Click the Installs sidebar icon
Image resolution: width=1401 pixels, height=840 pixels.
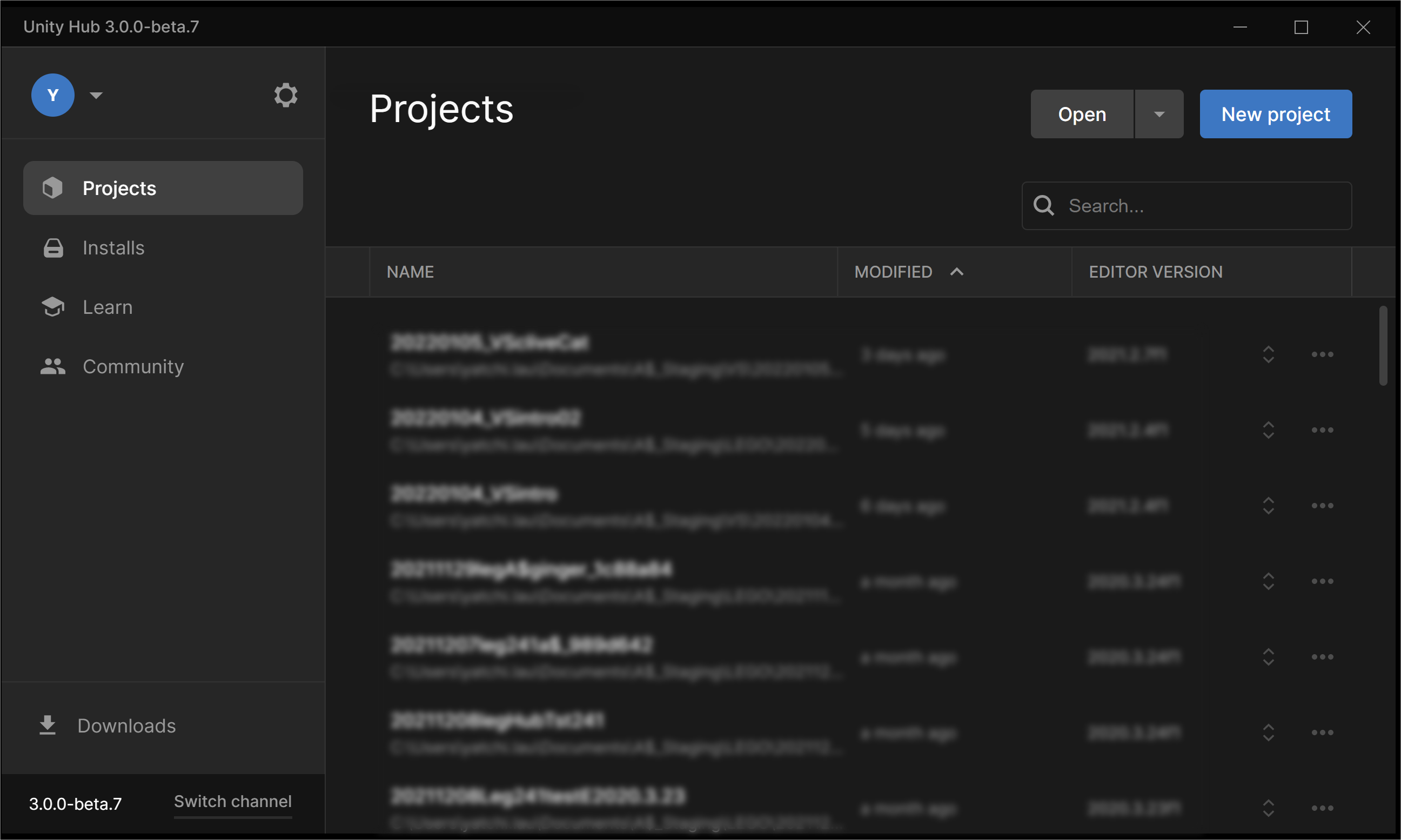click(54, 247)
